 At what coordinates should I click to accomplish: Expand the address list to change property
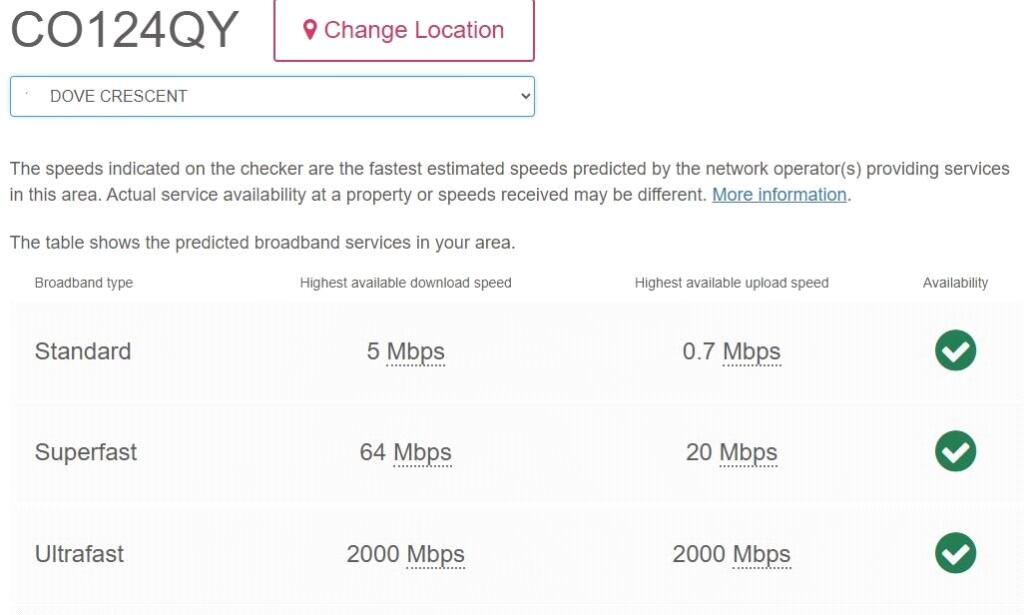point(272,96)
